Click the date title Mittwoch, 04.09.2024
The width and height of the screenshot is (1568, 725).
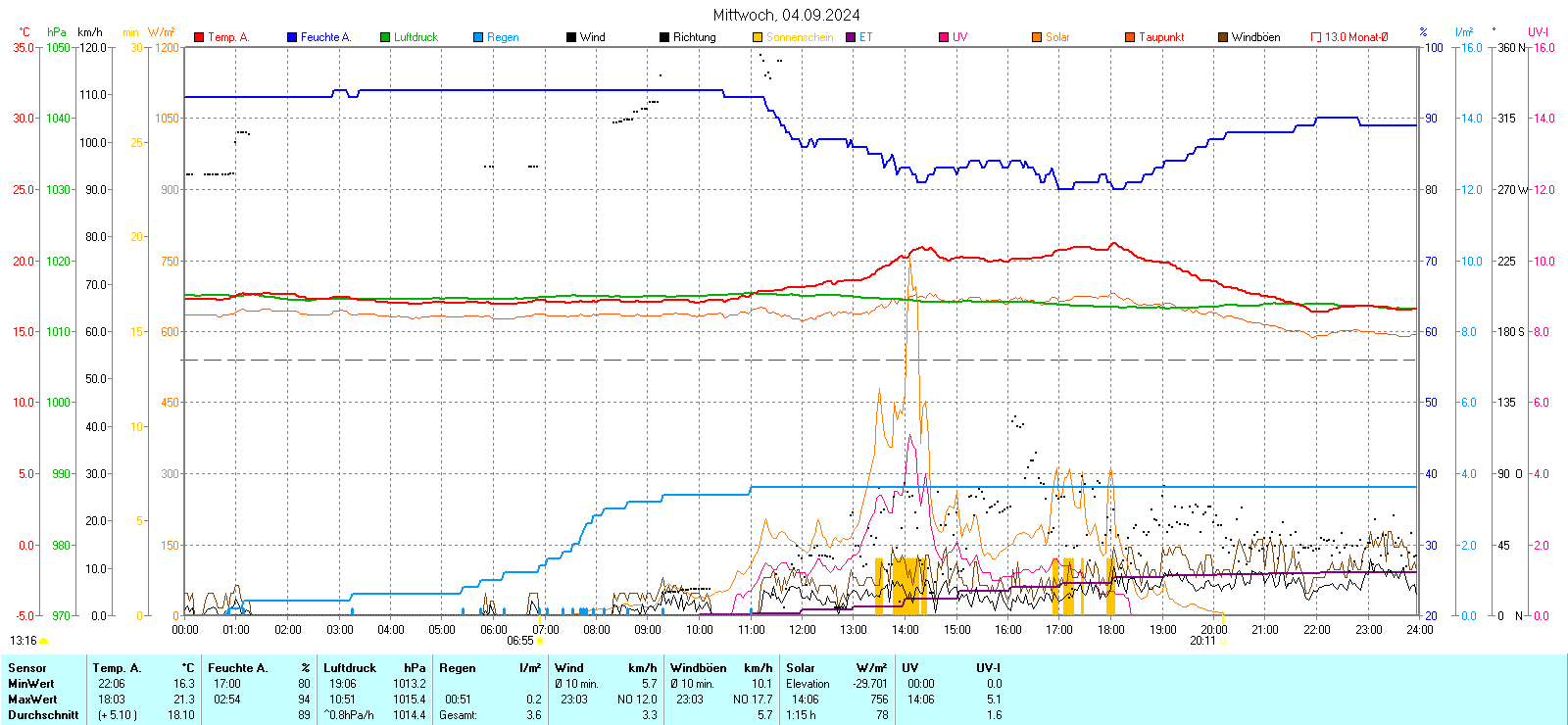(786, 15)
